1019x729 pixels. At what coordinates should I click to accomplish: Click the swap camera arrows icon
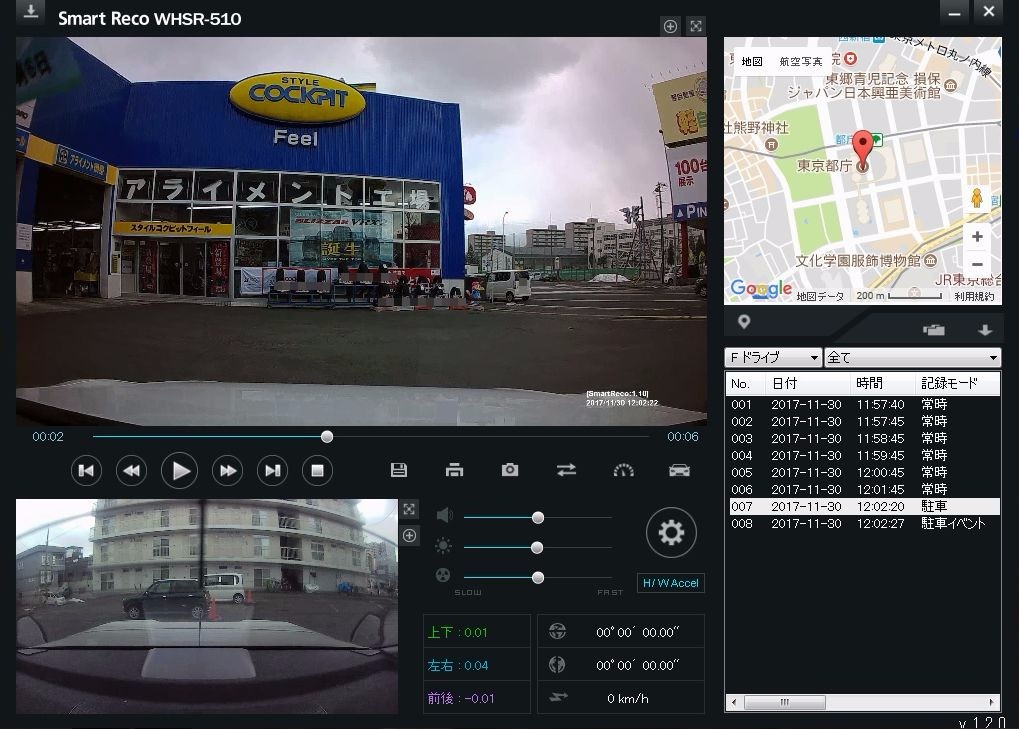[567, 470]
